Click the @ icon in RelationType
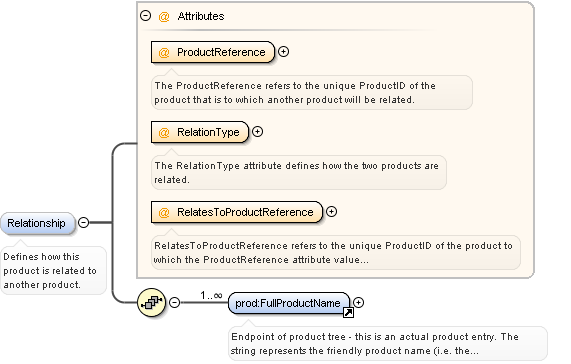Image resolution: width=571 pixels, height=364 pixels. tap(164, 132)
